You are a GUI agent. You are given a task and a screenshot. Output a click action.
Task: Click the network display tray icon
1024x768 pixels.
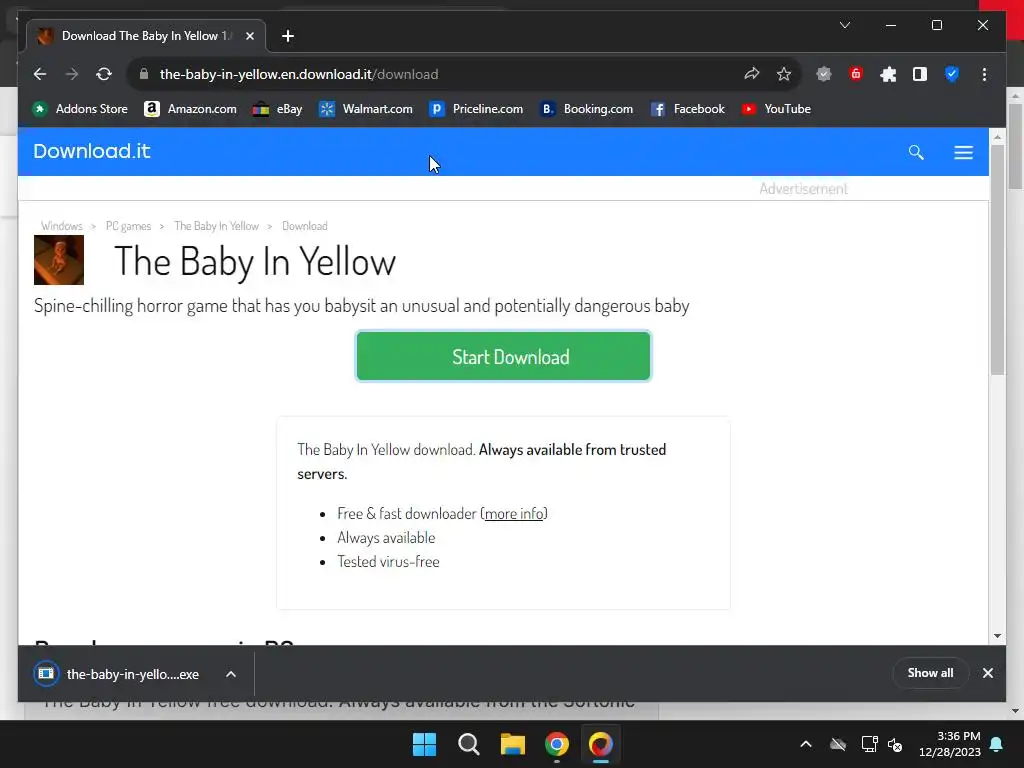(x=869, y=744)
